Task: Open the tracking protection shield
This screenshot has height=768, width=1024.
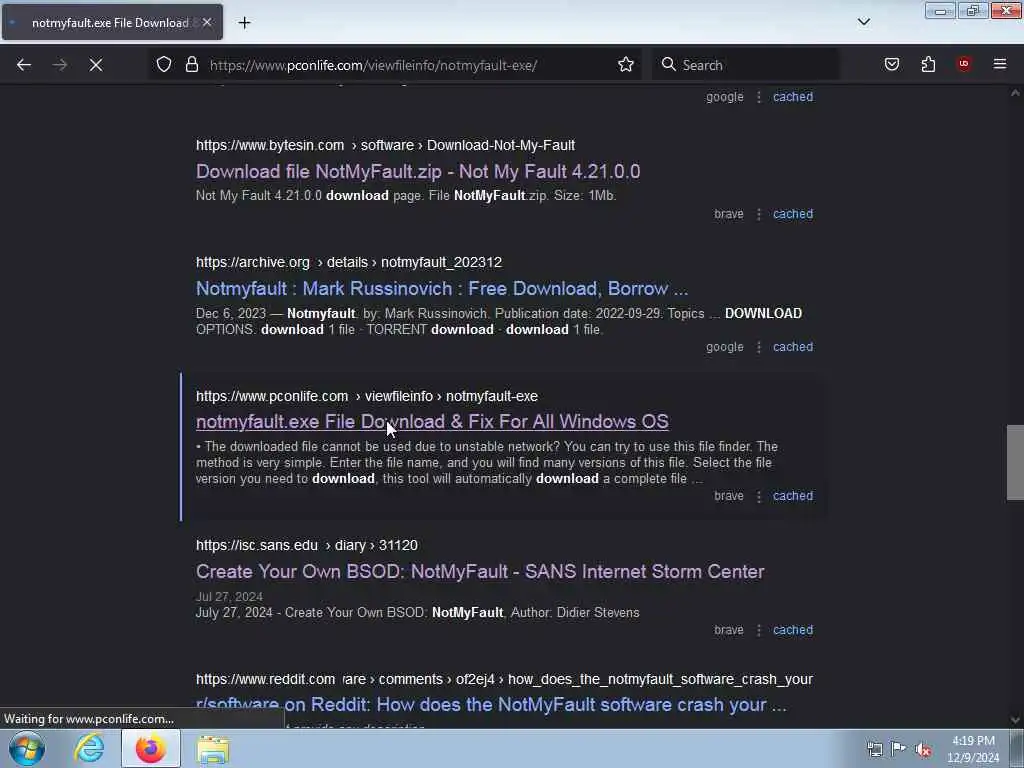Action: (164, 65)
